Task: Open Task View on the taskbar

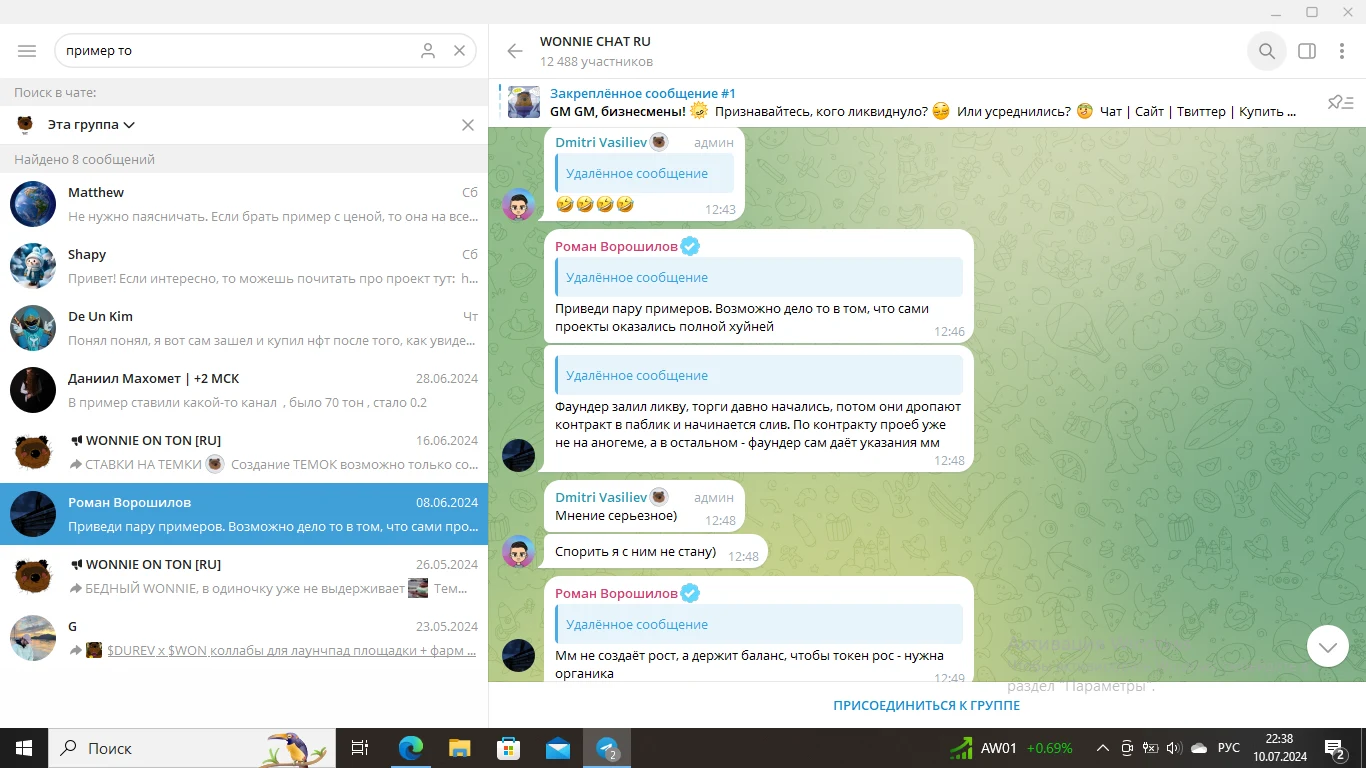Action: pos(360,748)
